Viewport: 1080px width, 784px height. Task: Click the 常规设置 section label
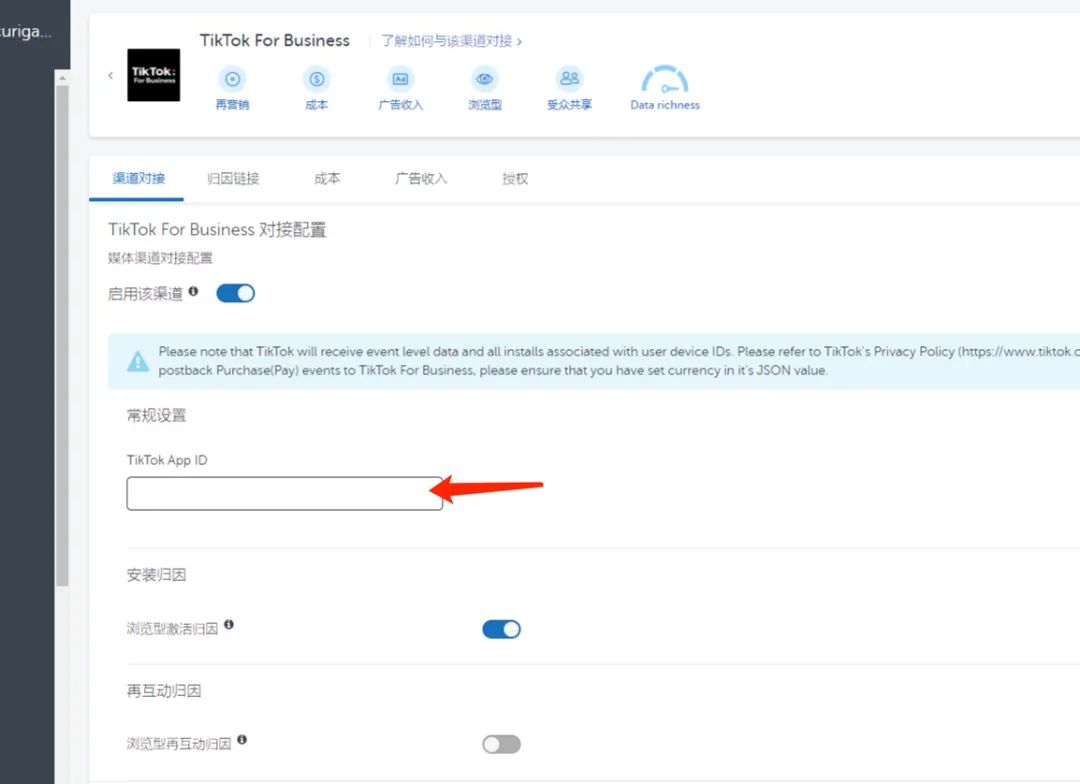[x=156, y=415]
